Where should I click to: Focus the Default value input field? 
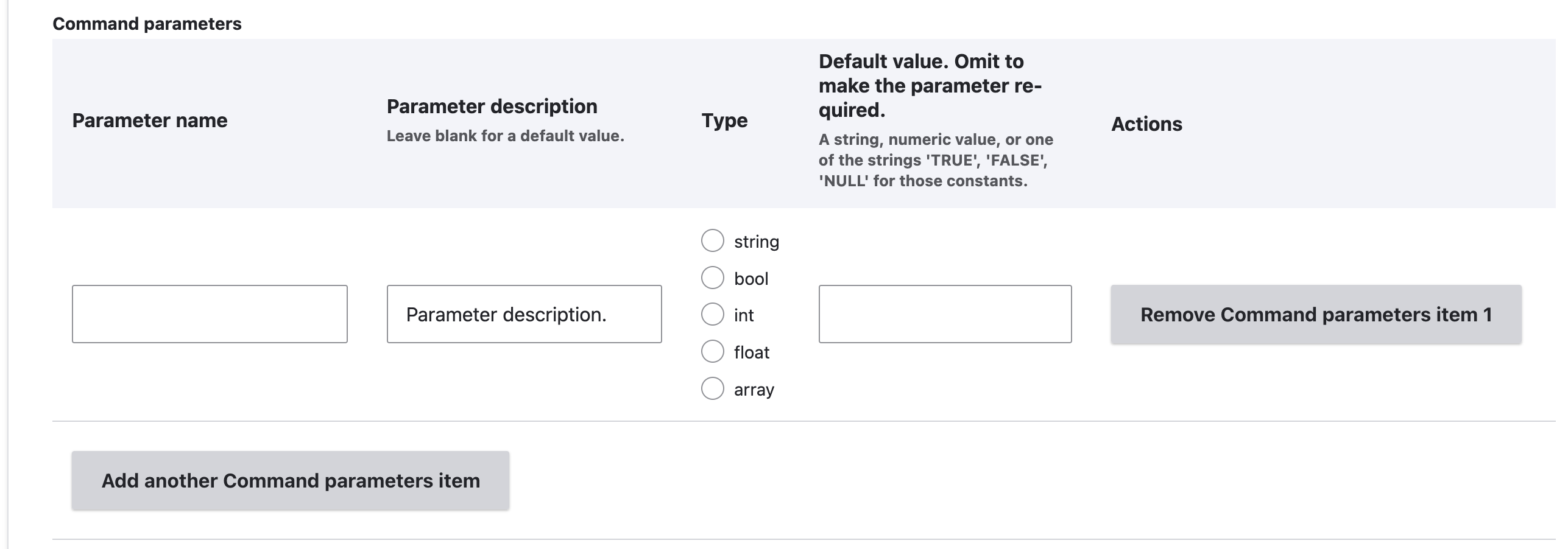click(x=945, y=314)
